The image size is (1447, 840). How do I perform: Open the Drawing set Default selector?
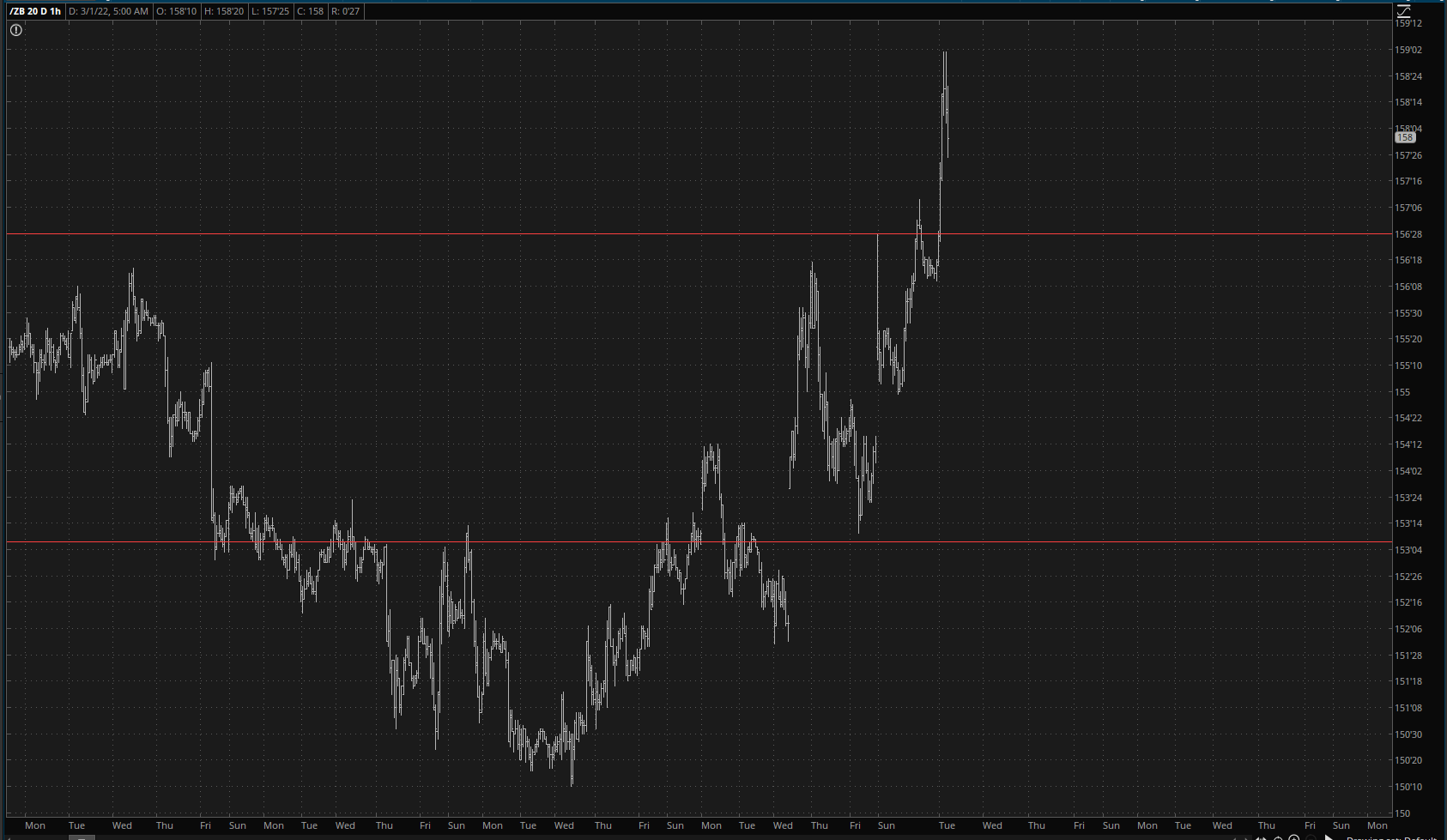pyautogui.click(x=1390, y=837)
